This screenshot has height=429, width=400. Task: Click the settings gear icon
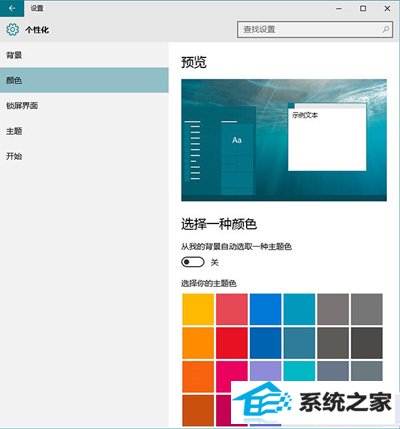[13, 30]
